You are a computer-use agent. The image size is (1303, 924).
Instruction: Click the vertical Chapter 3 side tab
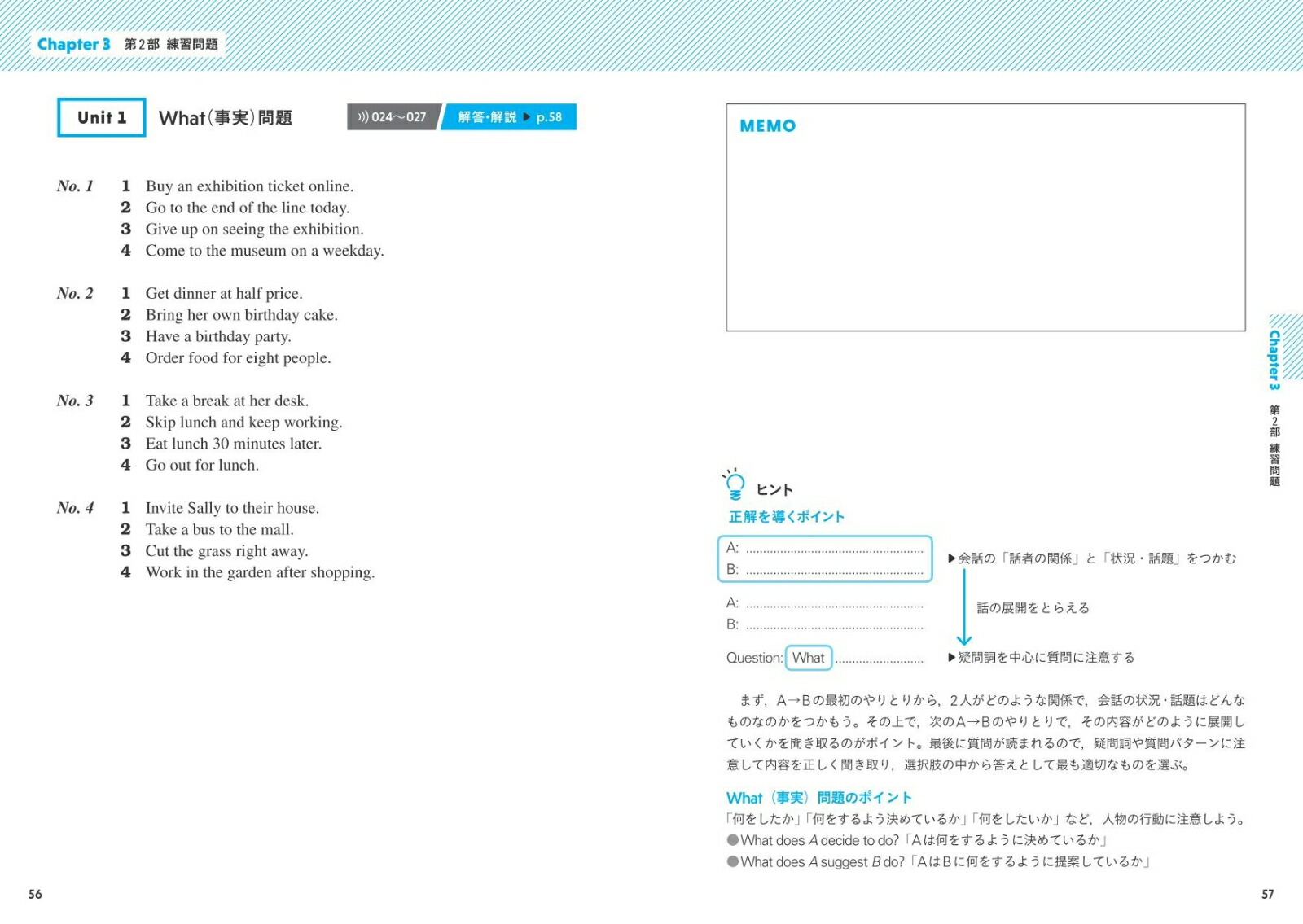(x=1274, y=360)
